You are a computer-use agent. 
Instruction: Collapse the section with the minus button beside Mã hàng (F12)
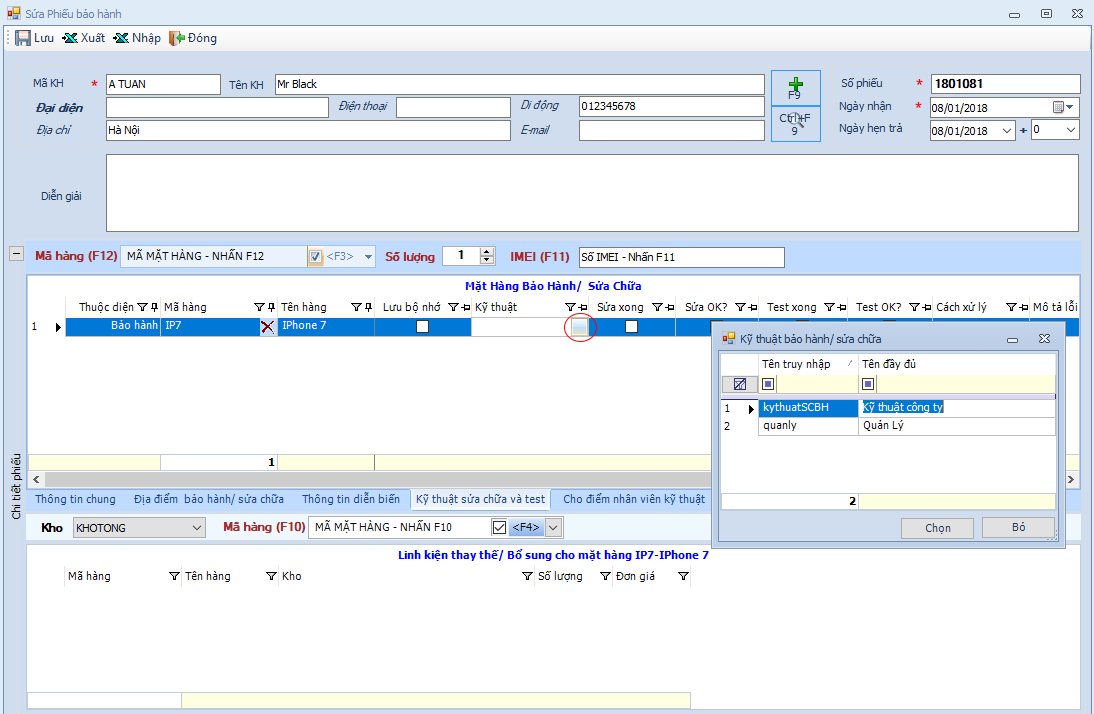click(x=16, y=254)
